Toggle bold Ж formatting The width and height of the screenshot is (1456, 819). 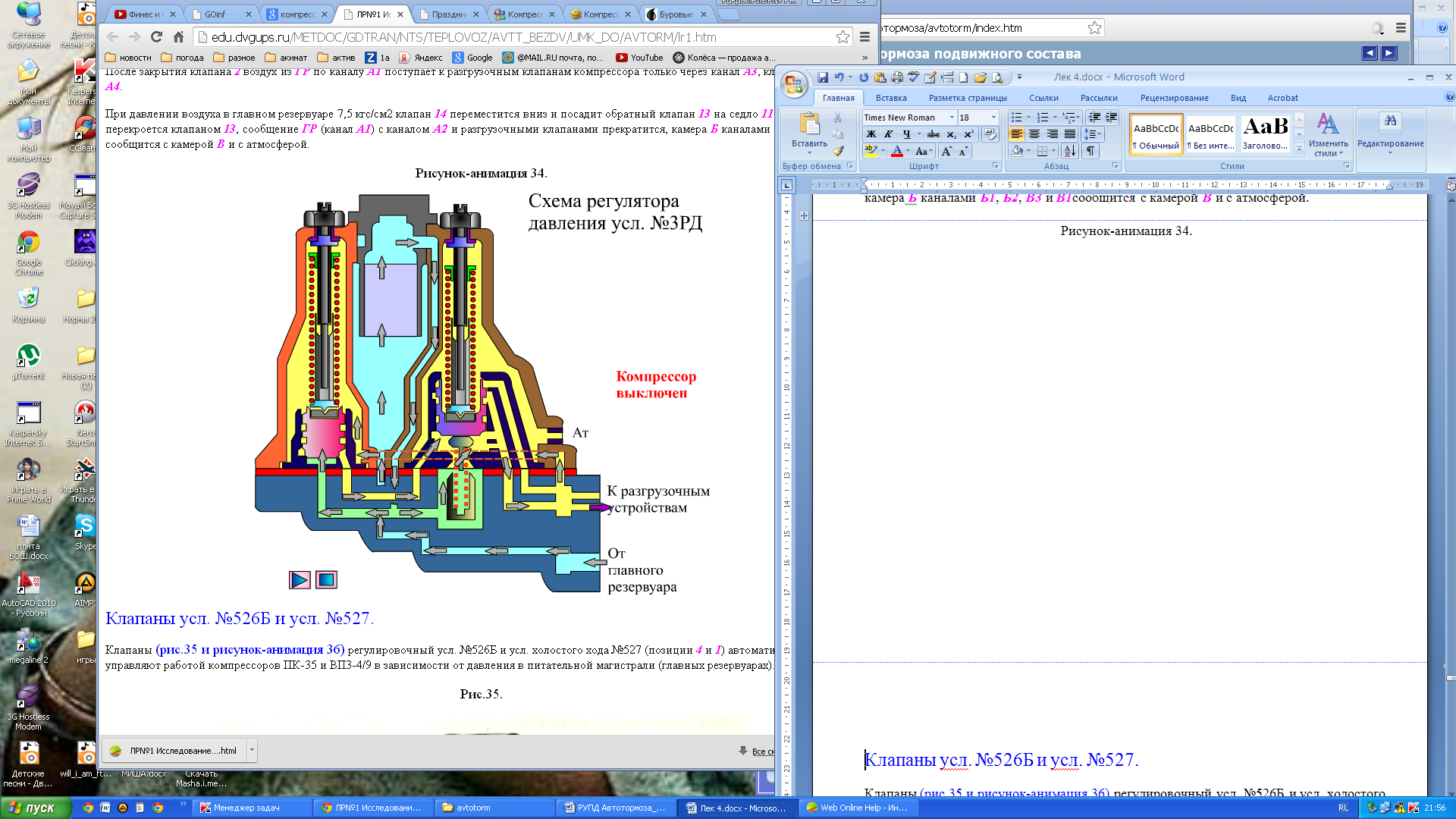871,134
